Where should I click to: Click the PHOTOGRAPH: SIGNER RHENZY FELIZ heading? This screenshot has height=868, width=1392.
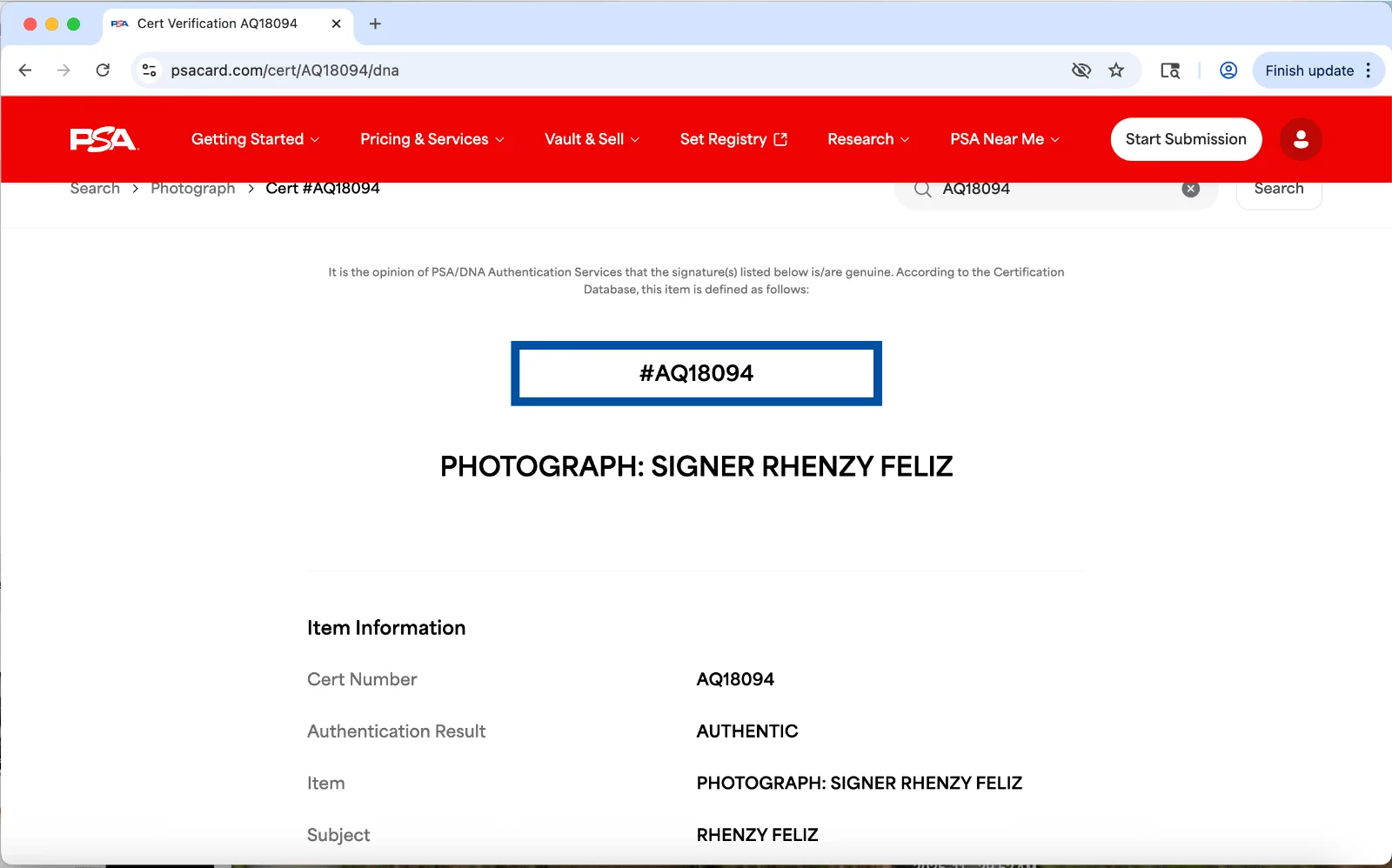[x=696, y=466]
